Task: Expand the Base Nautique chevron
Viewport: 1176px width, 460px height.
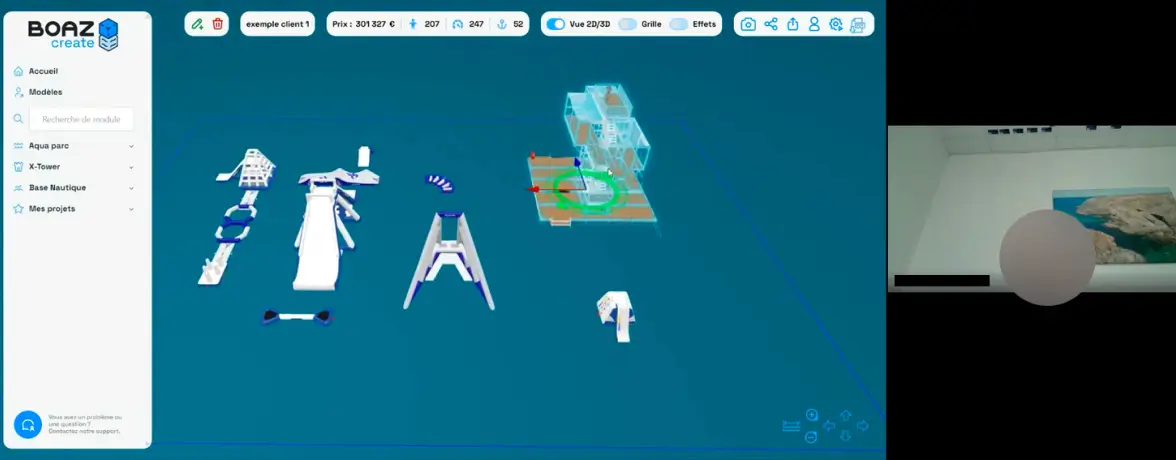Action: 131,188
